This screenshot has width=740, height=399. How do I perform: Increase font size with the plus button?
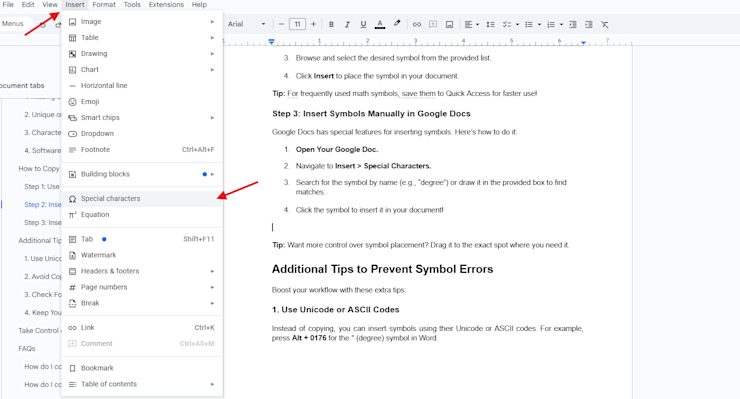click(x=313, y=24)
